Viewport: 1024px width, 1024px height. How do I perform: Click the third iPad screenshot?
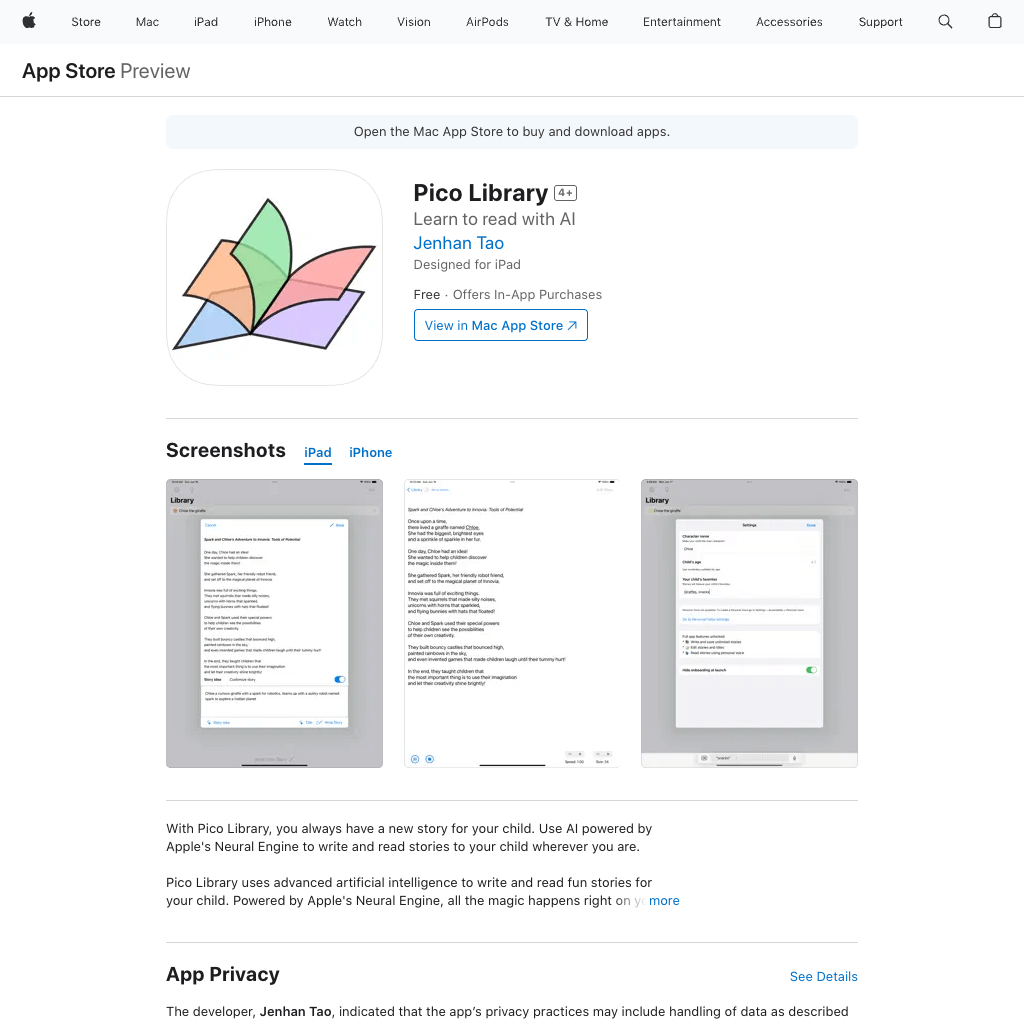[749, 622]
